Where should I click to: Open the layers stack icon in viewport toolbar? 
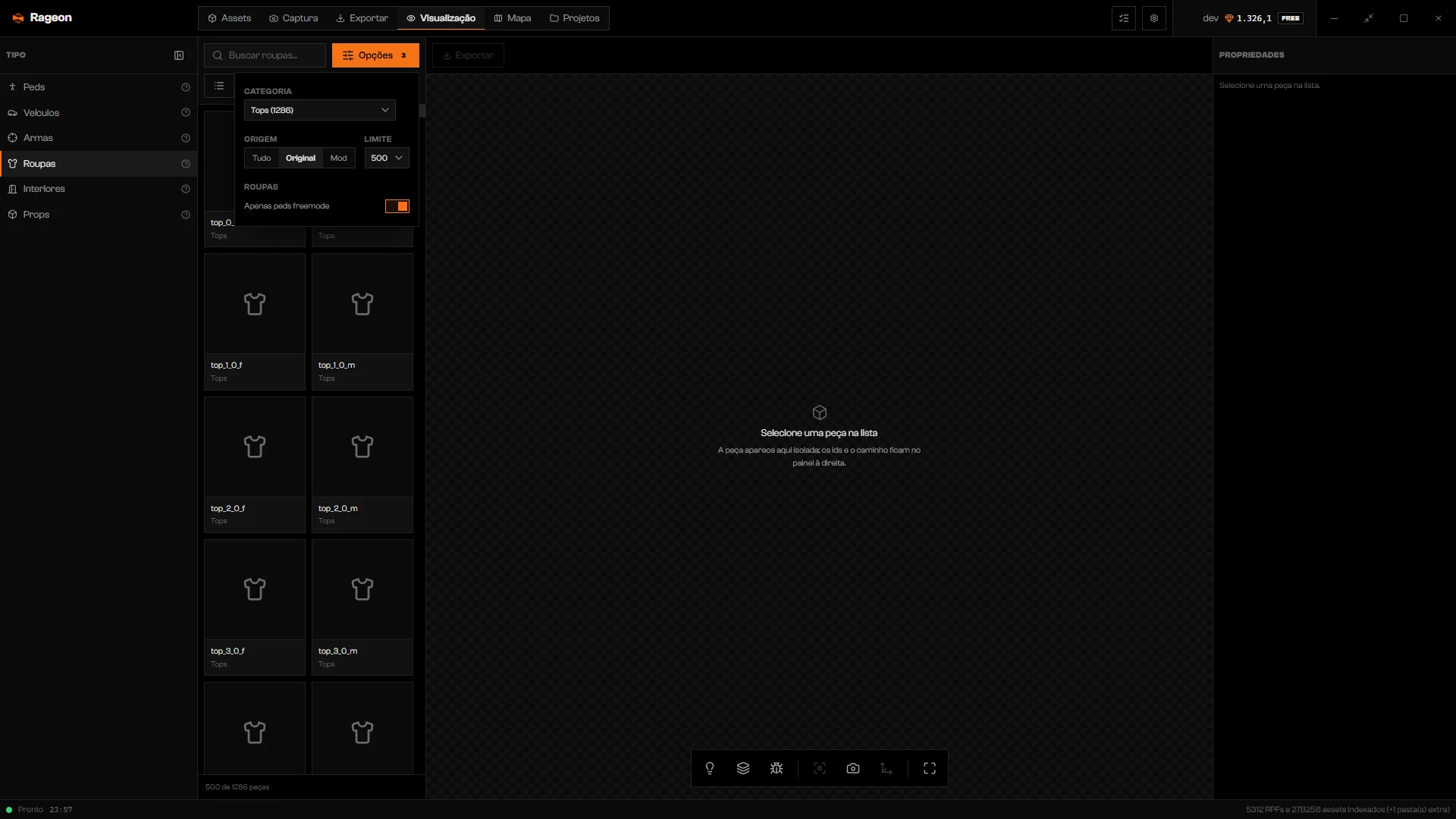pos(743,768)
